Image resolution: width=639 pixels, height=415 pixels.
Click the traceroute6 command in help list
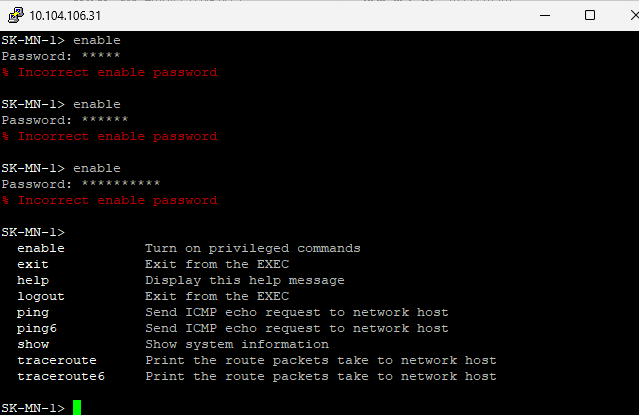point(61,376)
